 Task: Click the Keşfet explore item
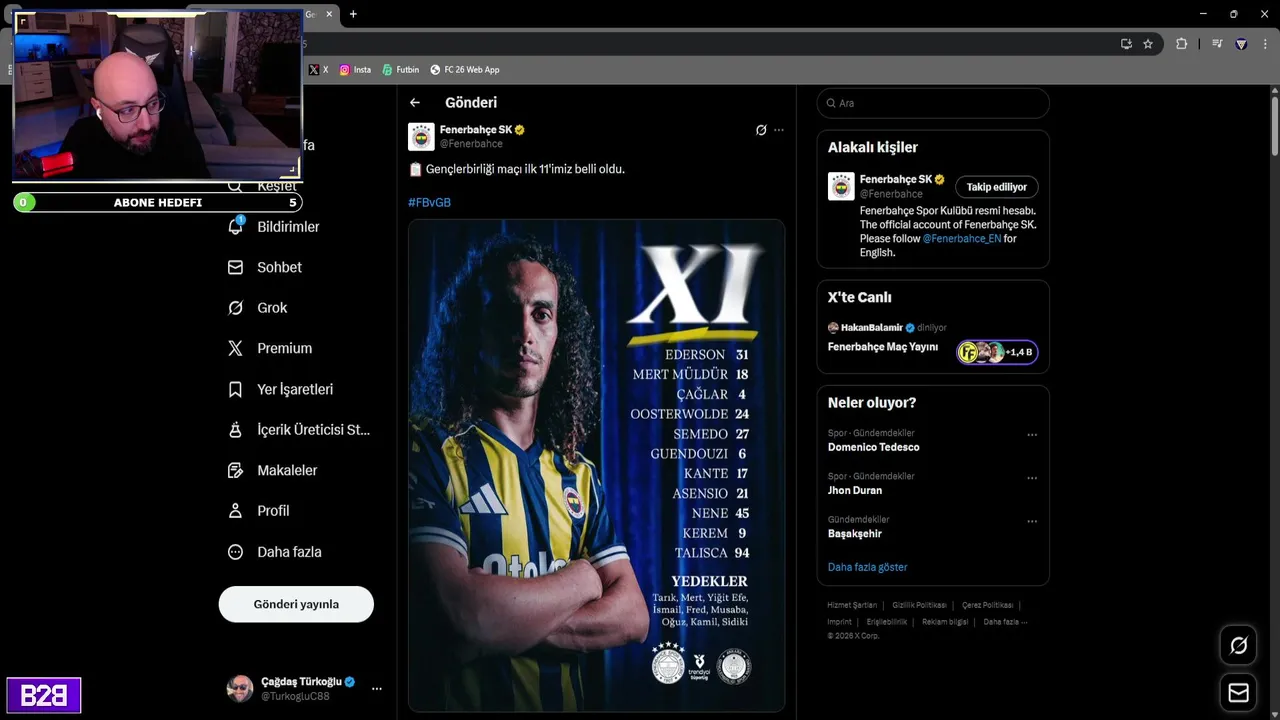[x=262, y=186]
